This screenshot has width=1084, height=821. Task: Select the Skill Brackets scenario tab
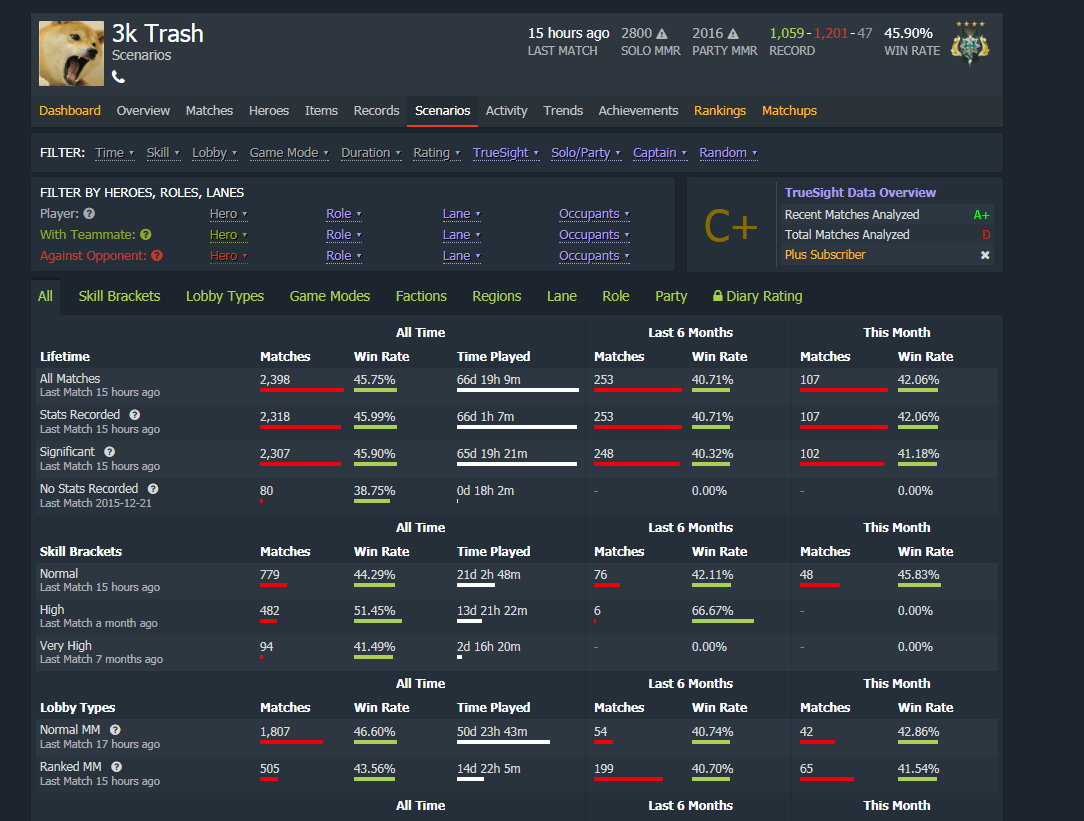pos(119,296)
